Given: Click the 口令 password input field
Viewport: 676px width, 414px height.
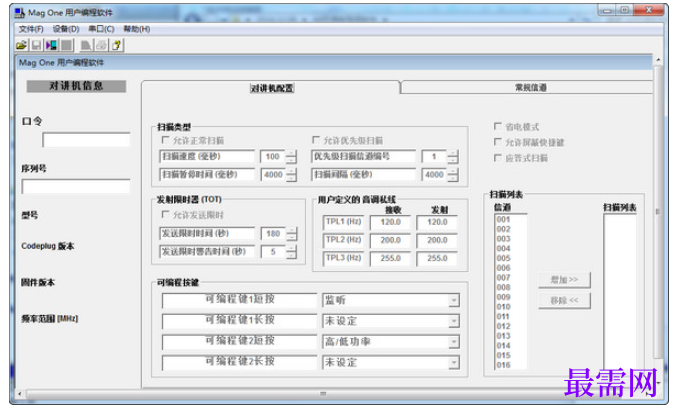Looking at the screenshot, I should tap(86, 140).
